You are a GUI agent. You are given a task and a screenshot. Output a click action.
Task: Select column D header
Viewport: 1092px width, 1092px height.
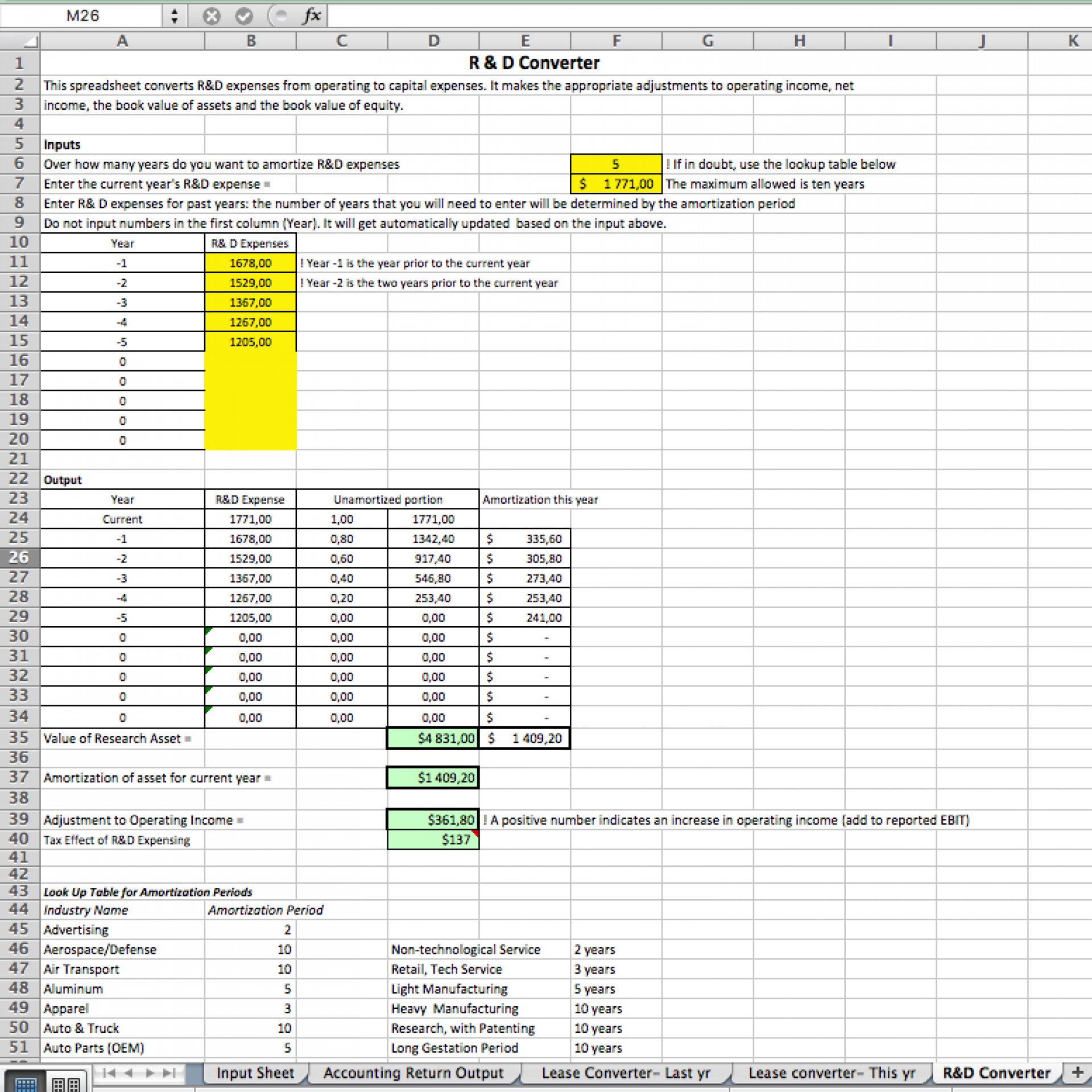[x=433, y=41]
